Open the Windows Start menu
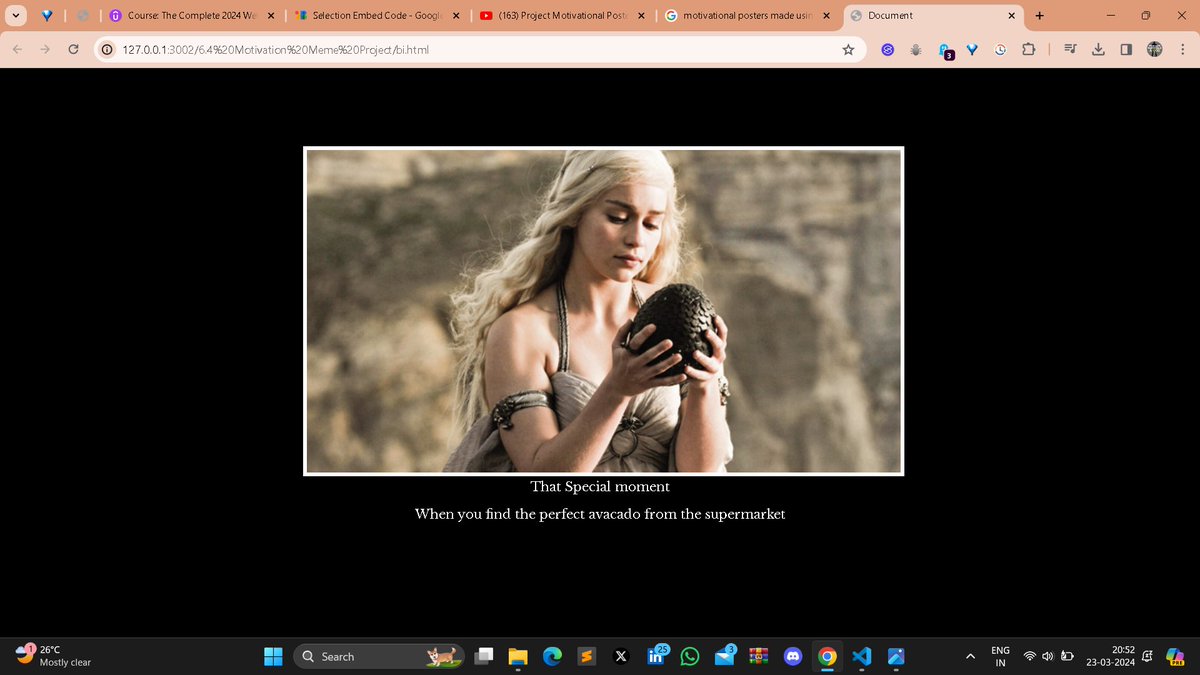 coord(273,656)
